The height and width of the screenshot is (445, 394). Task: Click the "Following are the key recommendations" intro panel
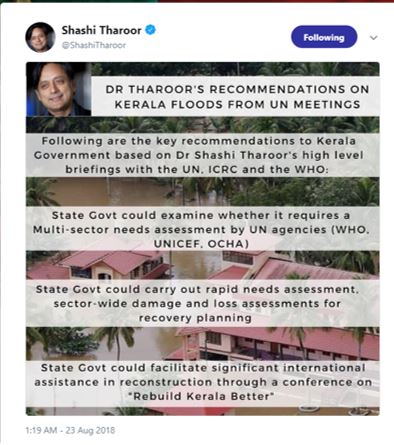[x=203, y=155]
